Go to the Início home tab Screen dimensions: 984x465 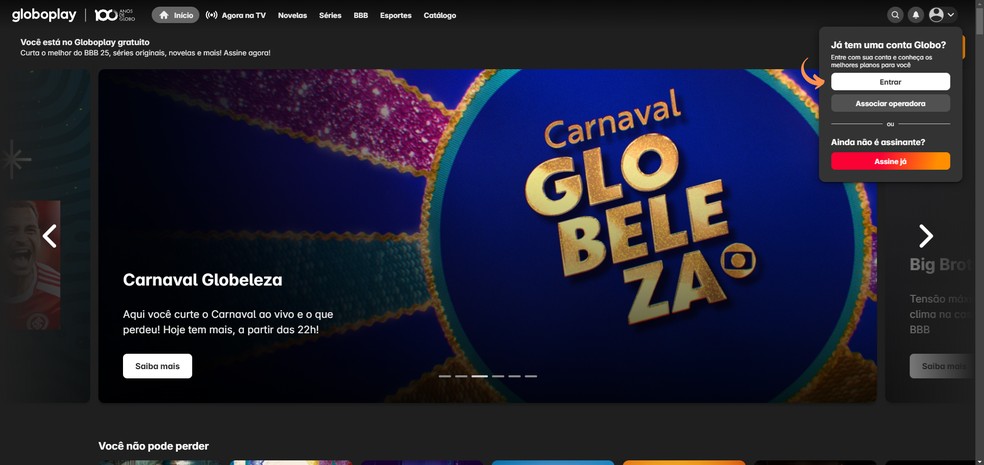[x=176, y=15]
